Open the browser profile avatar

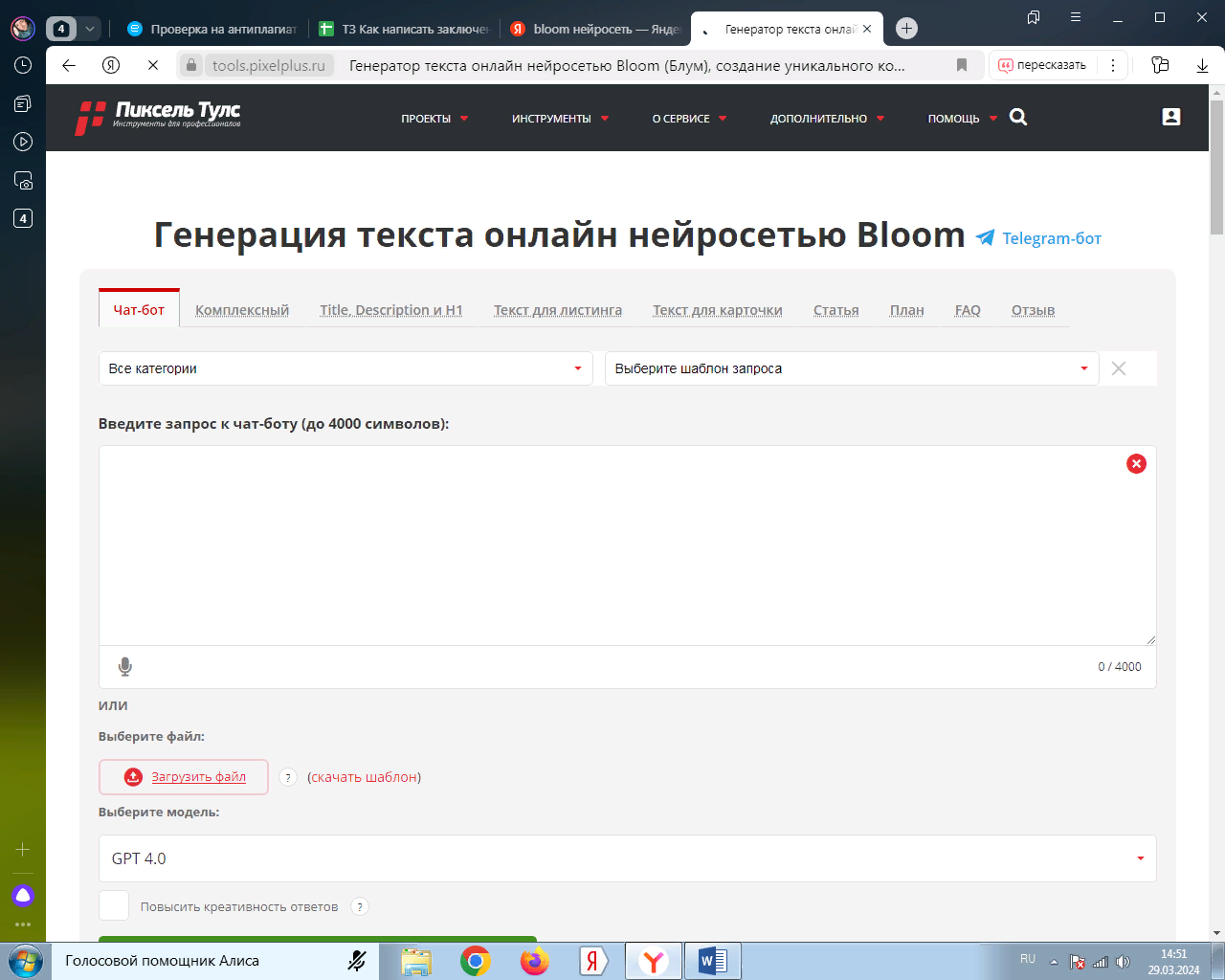23,29
